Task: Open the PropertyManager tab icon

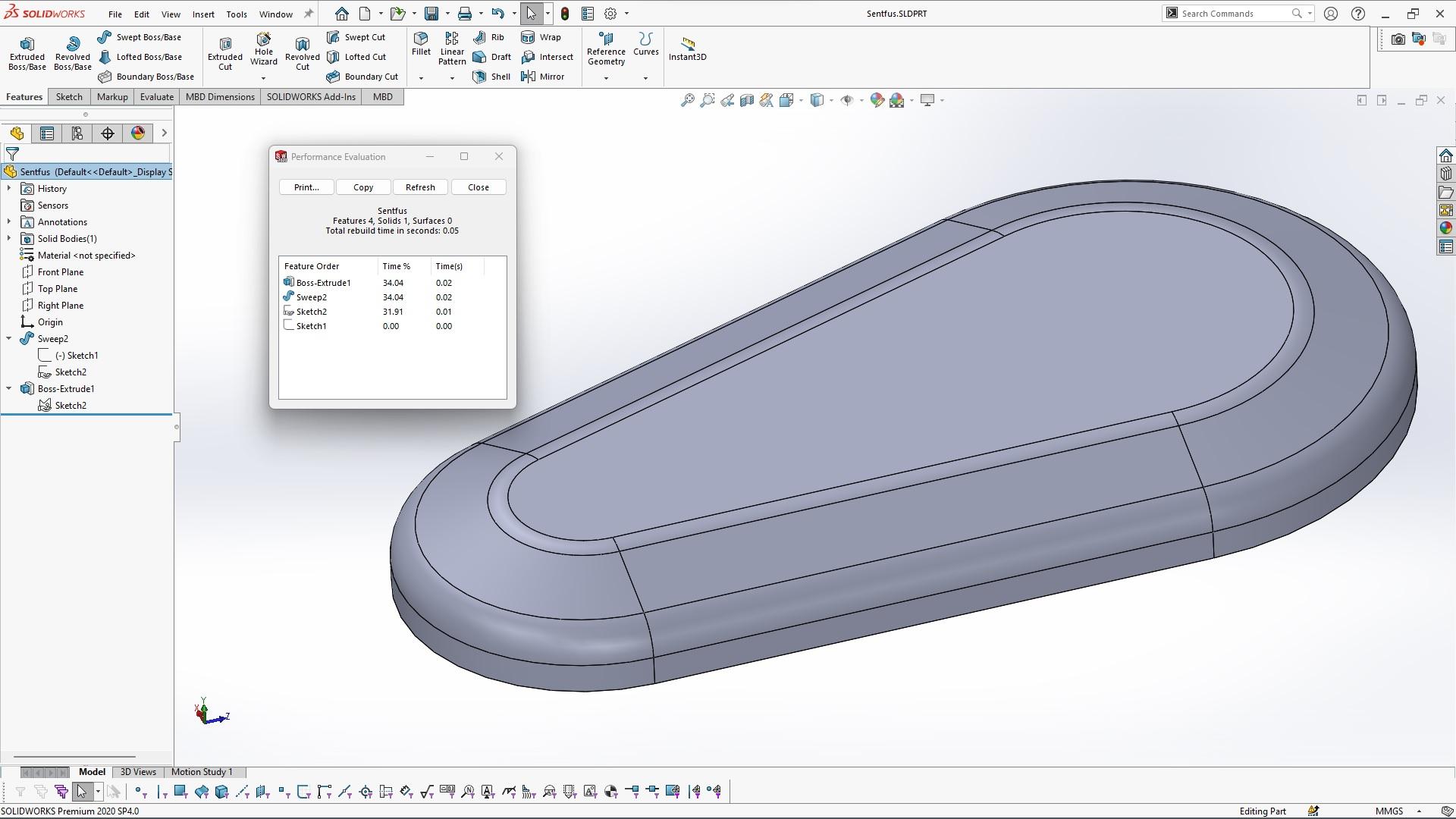Action: click(47, 133)
